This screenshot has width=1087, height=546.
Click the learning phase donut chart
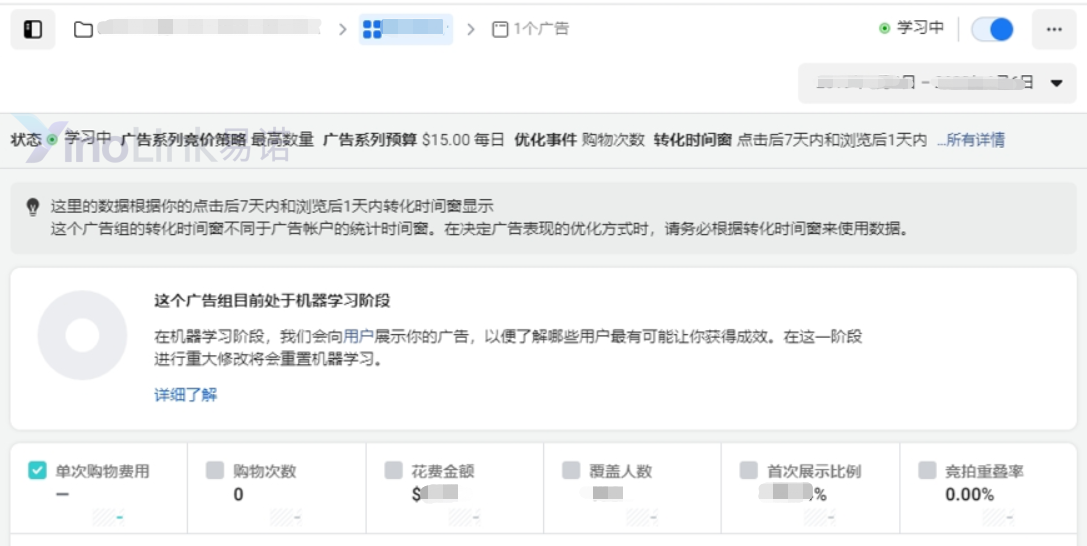82,335
